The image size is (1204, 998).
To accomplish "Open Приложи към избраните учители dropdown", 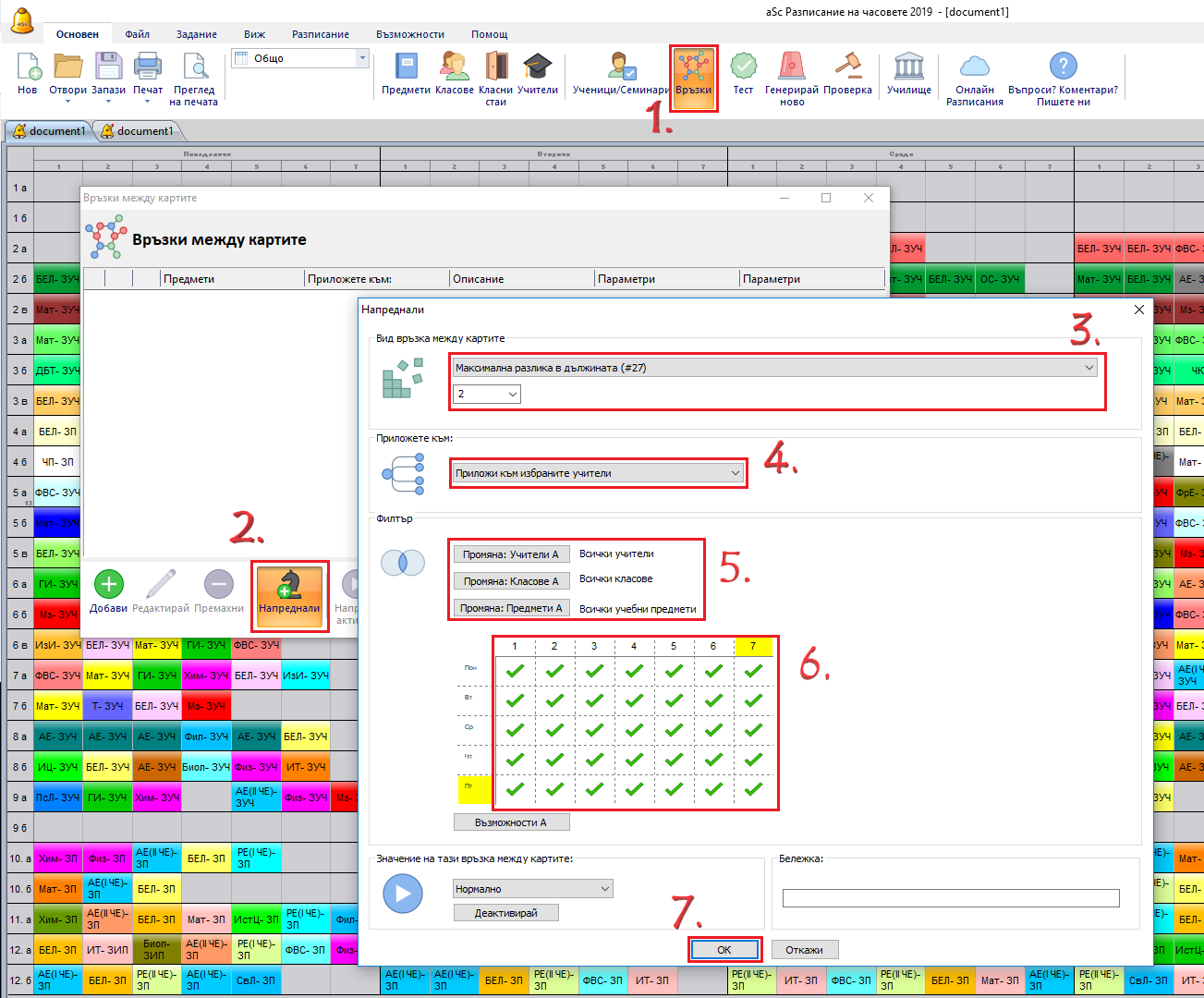I will (x=598, y=473).
